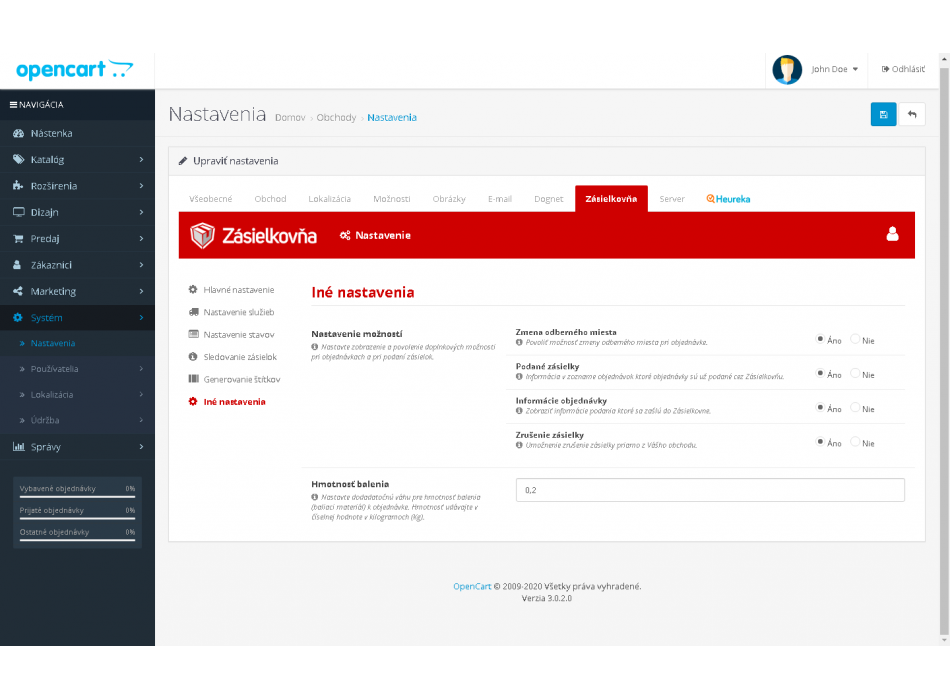Viewport: 950px width, 700px height.
Task: Click the Rozšírenia puzzle icon
Action: coord(18,185)
